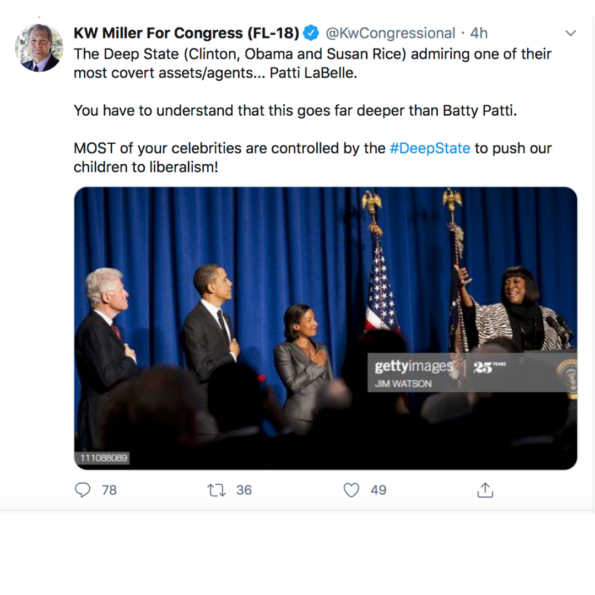Open the tweet via the 4h timestamp
The width and height of the screenshot is (595, 595).
click(x=479, y=33)
